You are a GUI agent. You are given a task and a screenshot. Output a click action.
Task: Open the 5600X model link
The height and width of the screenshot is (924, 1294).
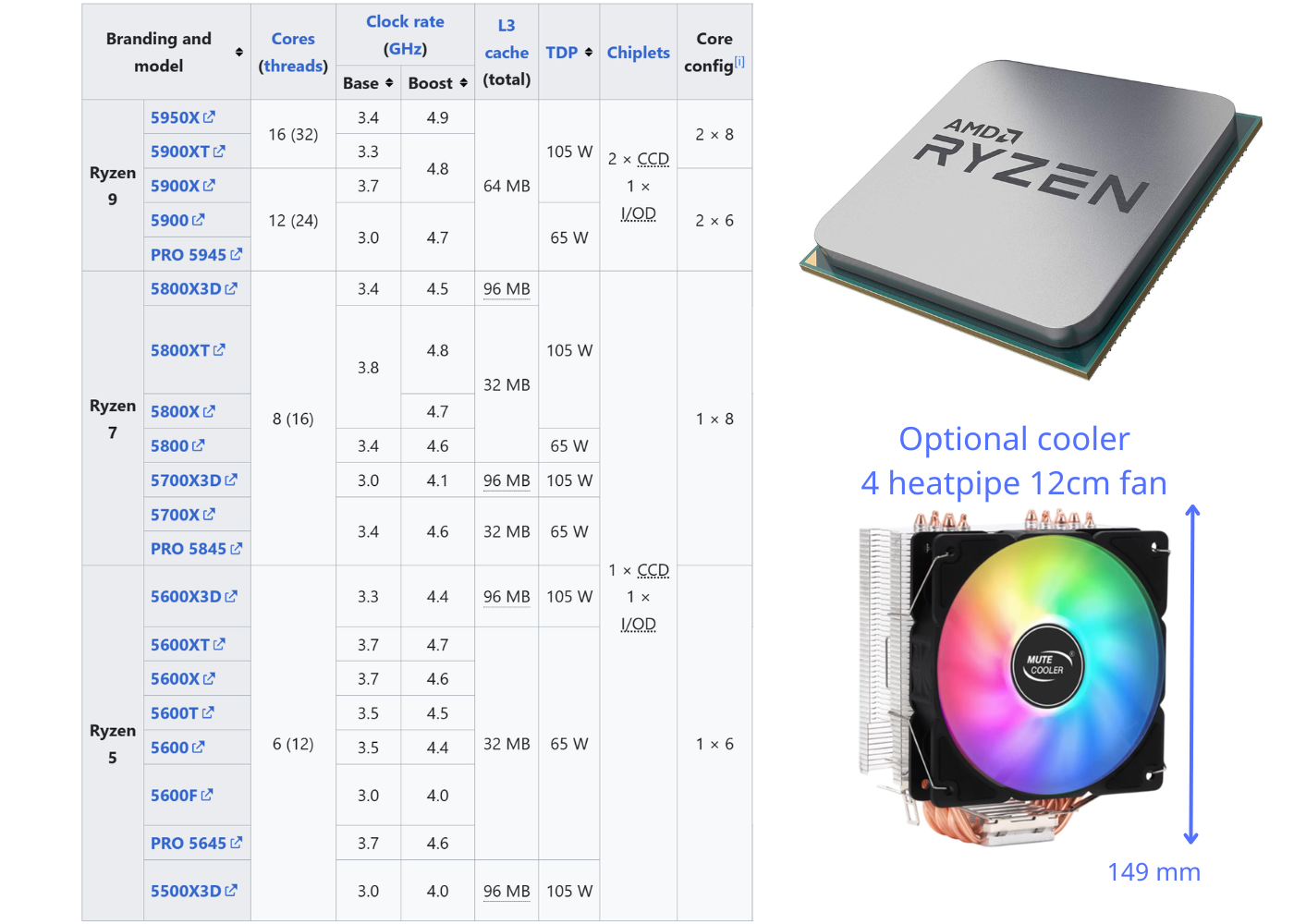coord(182,679)
